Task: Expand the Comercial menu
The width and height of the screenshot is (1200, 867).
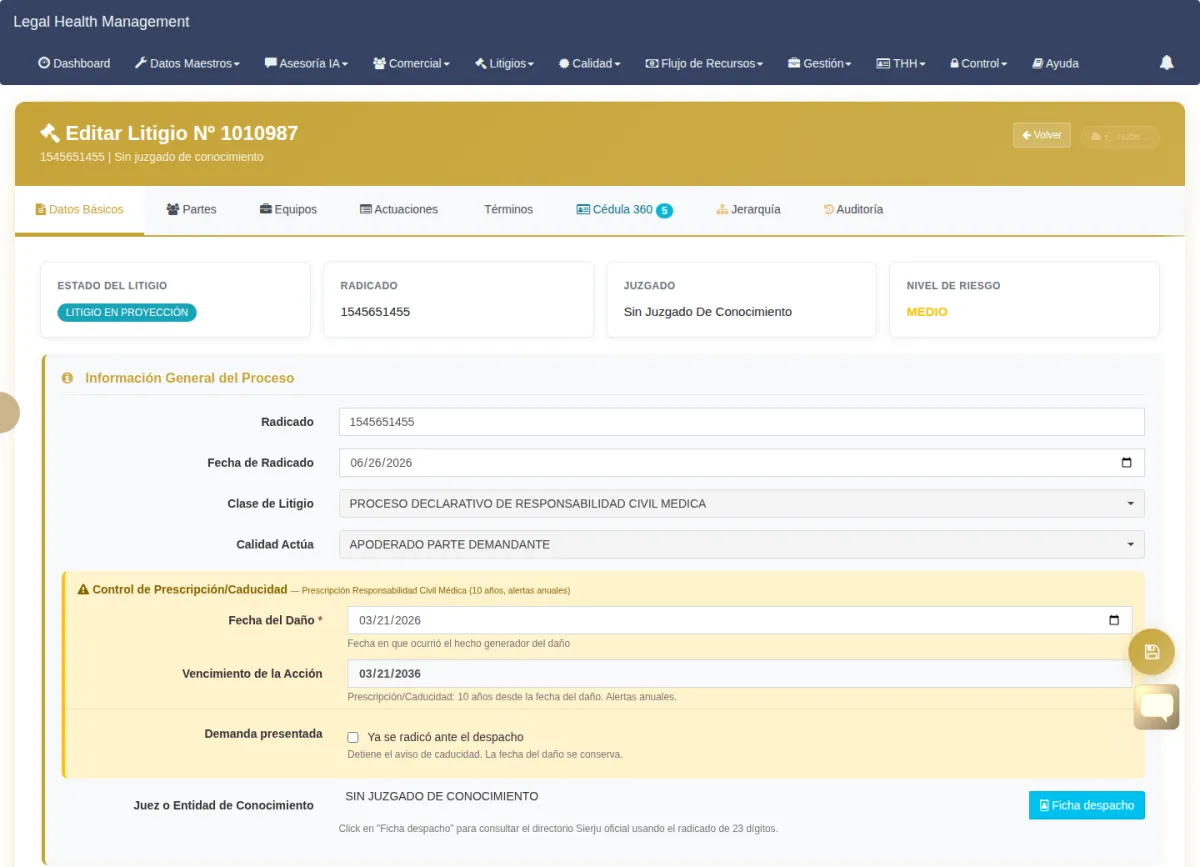Action: point(411,63)
